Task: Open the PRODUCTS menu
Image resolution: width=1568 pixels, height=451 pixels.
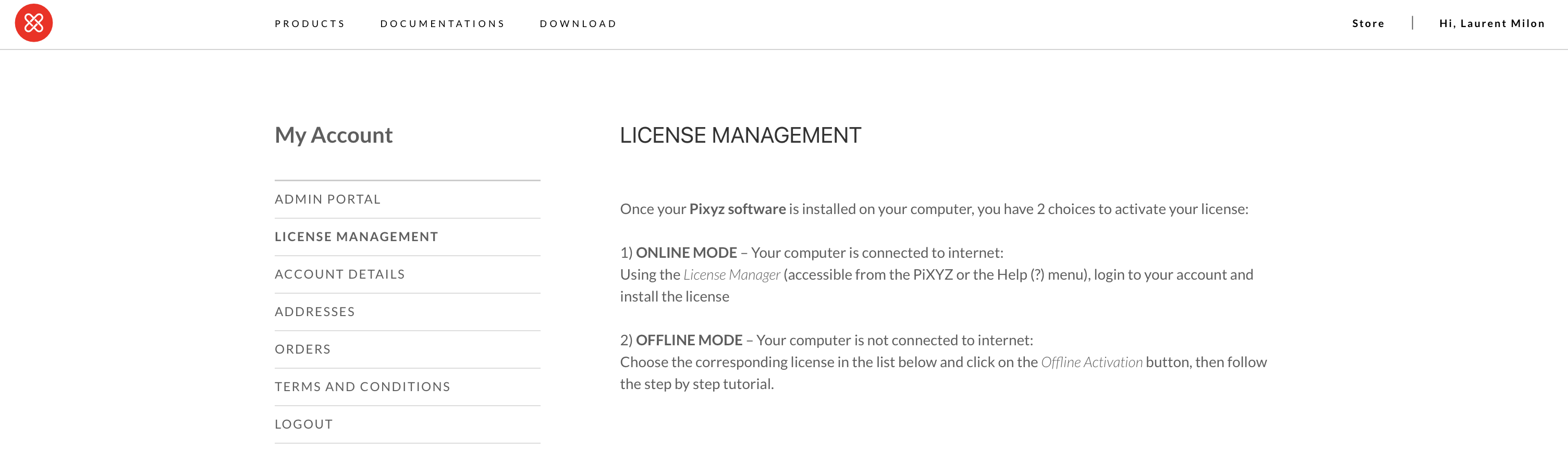Action: coord(310,23)
